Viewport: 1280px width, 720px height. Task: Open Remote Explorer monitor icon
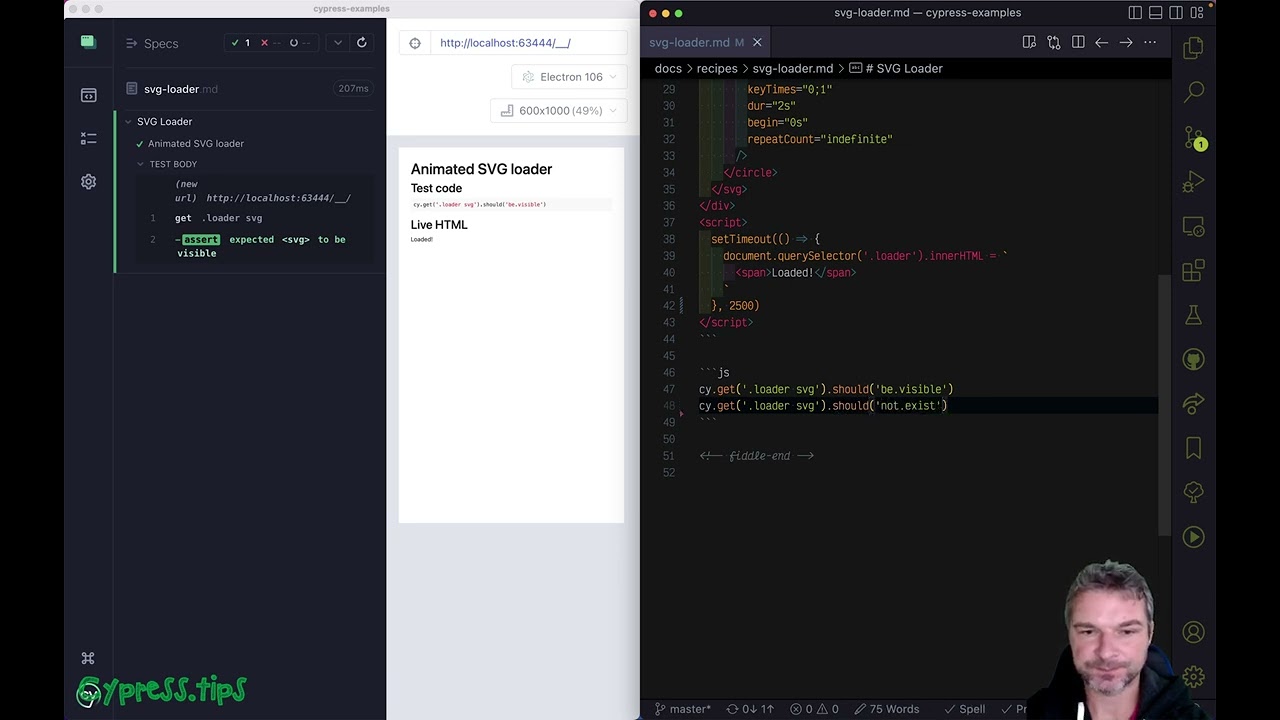(x=1193, y=227)
